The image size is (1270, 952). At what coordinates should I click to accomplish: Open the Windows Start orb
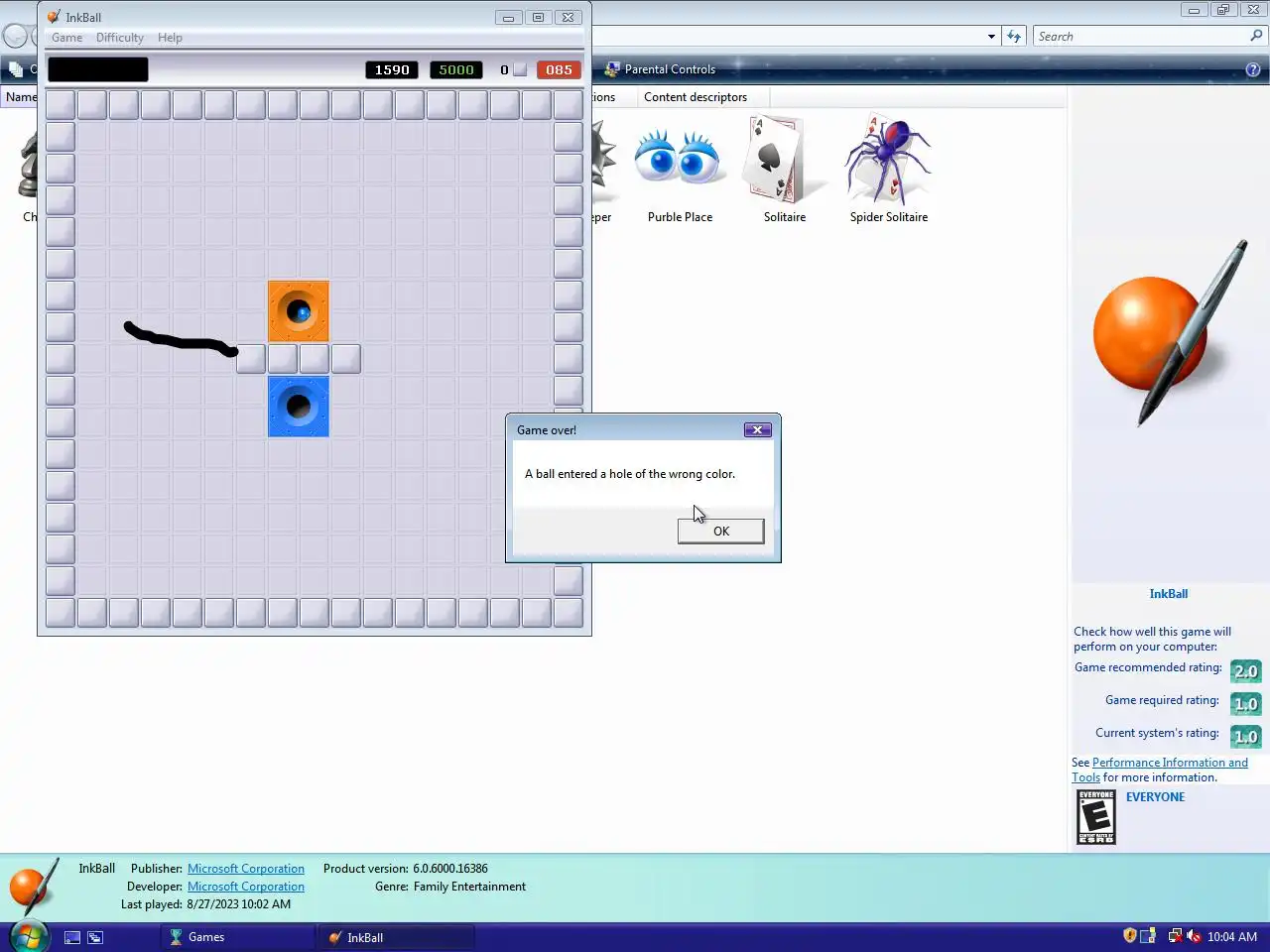coord(29,936)
